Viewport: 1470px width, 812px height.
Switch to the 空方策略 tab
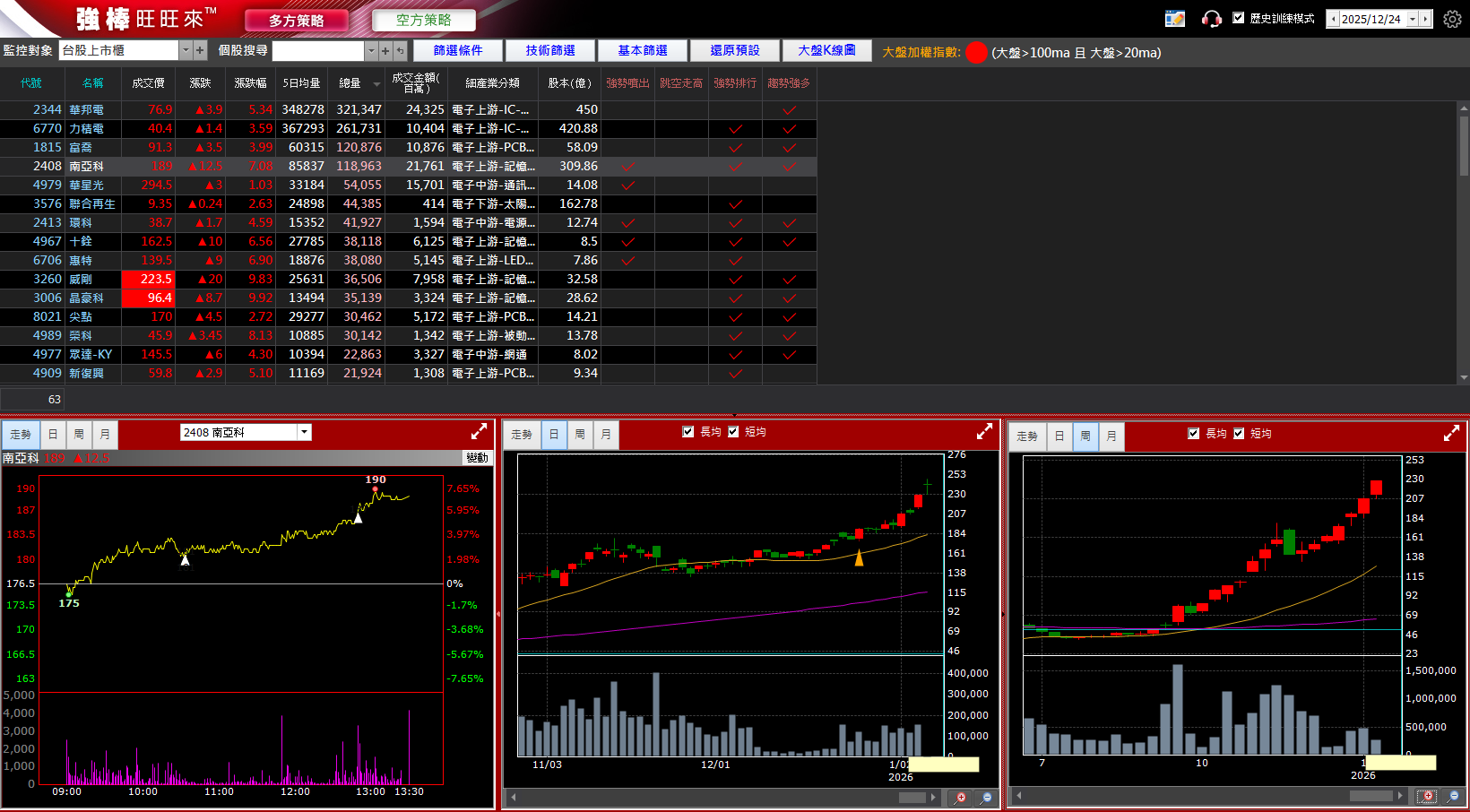coord(423,20)
